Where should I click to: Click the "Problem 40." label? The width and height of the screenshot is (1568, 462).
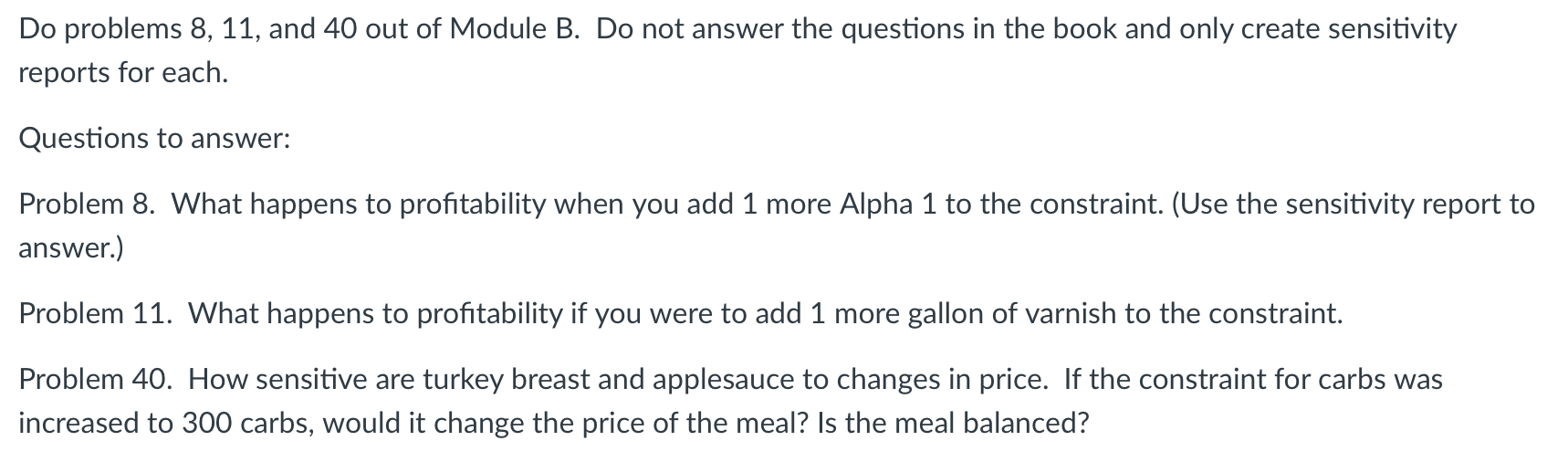96,379
